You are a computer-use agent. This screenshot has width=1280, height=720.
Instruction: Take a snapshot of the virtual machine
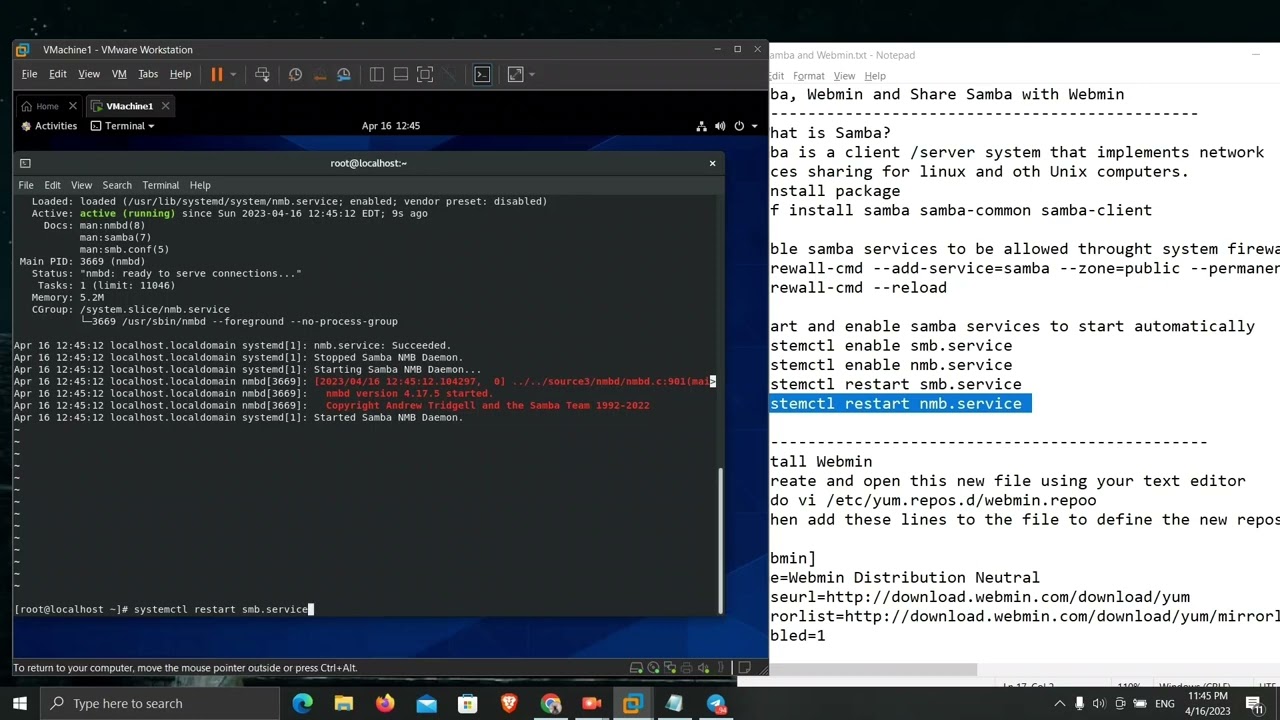click(295, 74)
